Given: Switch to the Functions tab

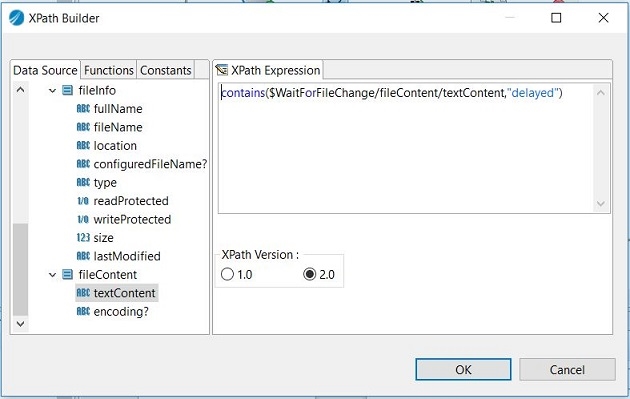Looking at the screenshot, I should (x=108, y=70).
